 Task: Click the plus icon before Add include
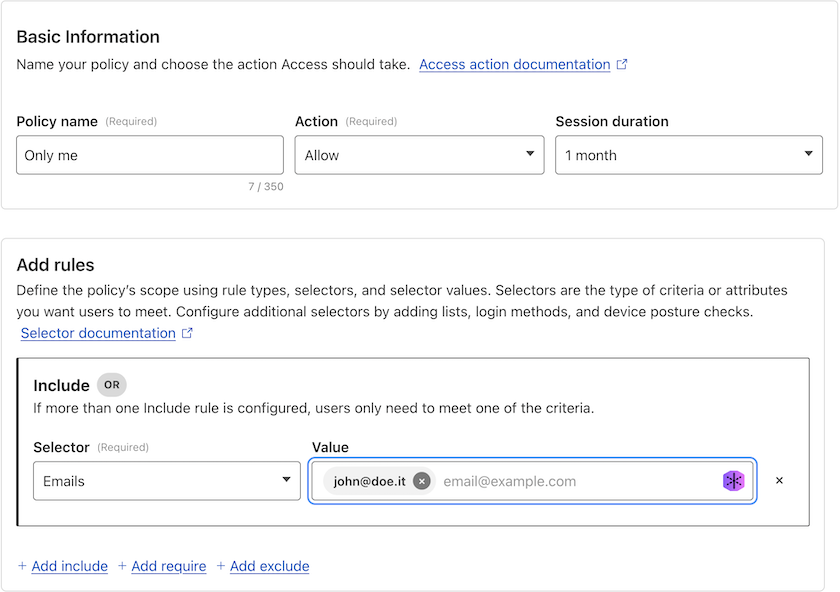(23, 566)
